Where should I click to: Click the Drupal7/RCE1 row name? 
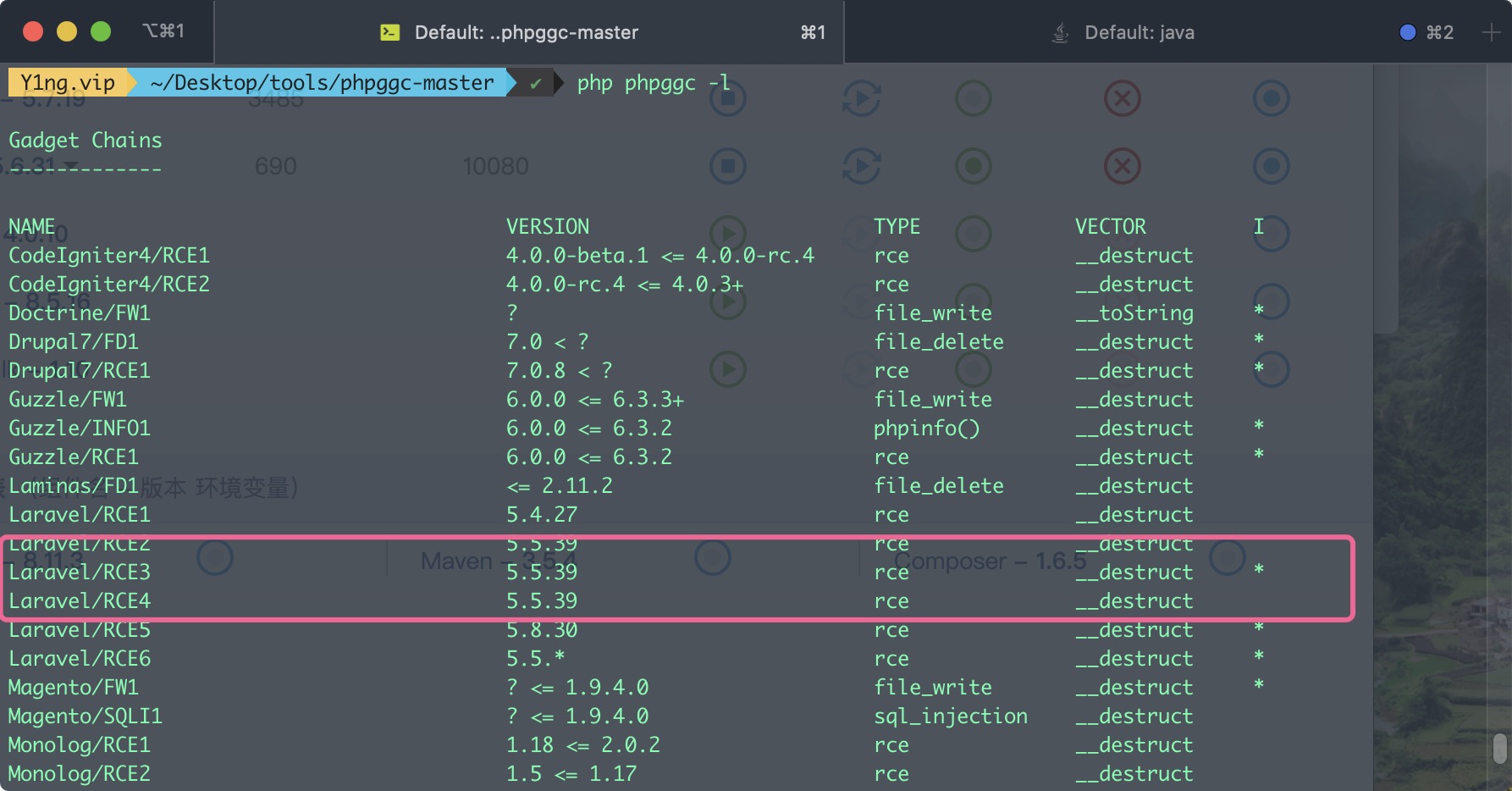80,371
